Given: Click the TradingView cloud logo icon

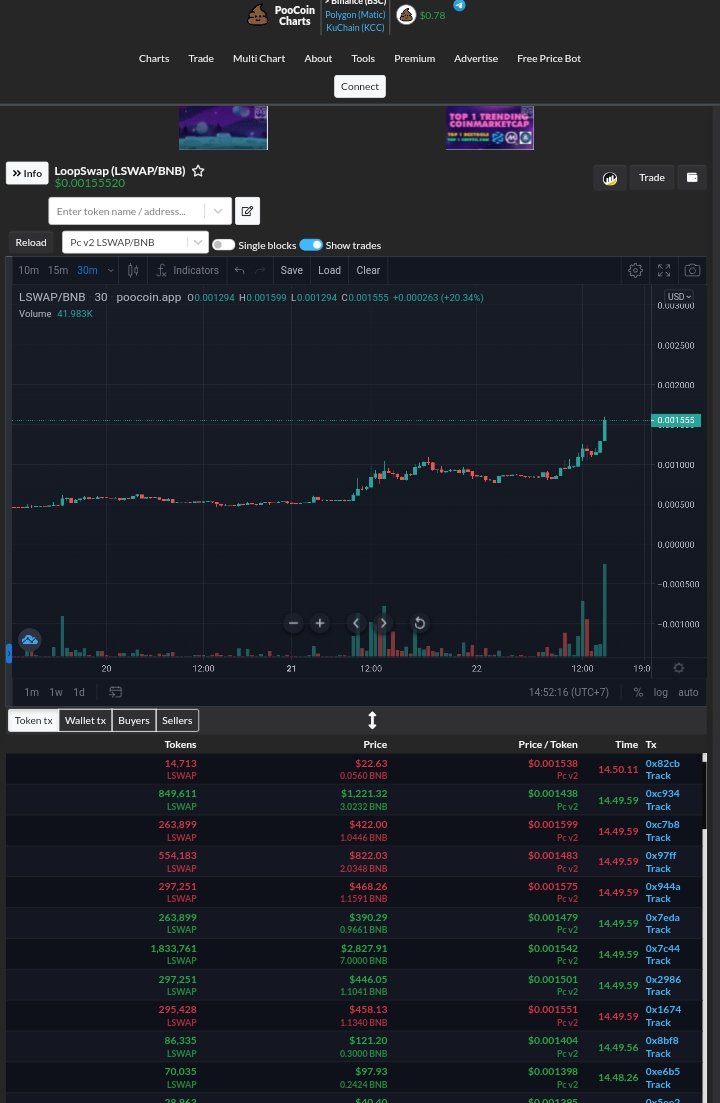Looking at the screenshot, I should 30,639.
